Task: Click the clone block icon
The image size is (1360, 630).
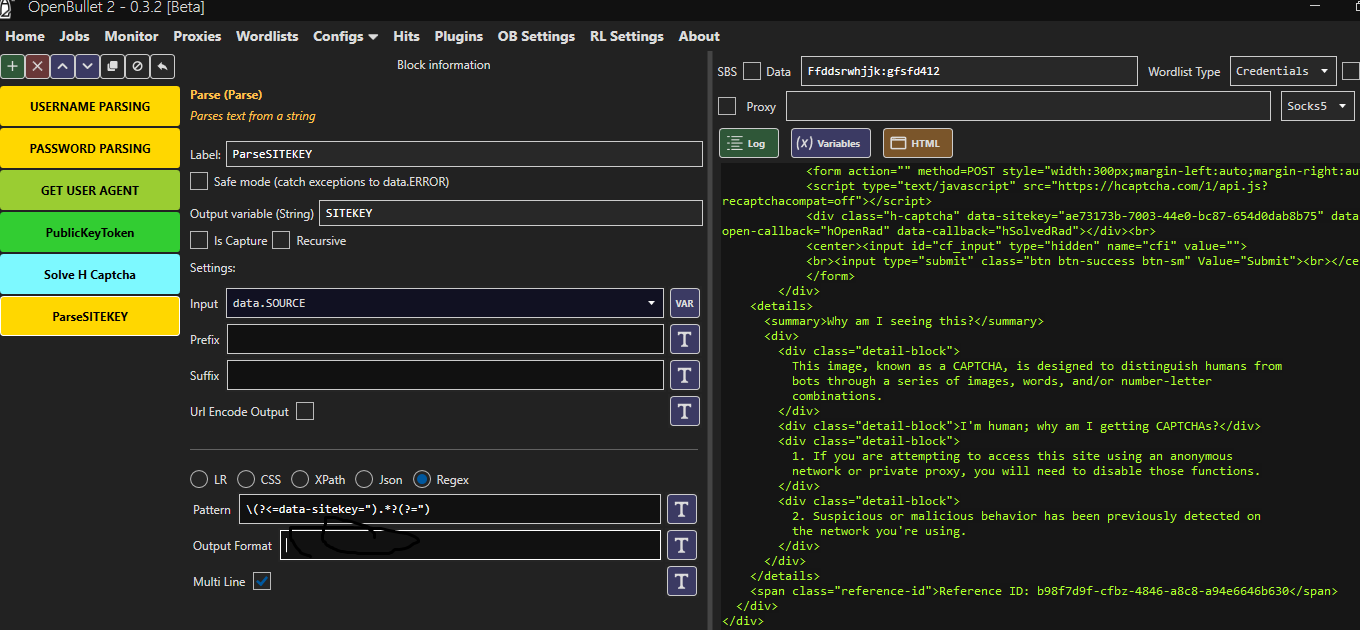Action: (112, 66)
